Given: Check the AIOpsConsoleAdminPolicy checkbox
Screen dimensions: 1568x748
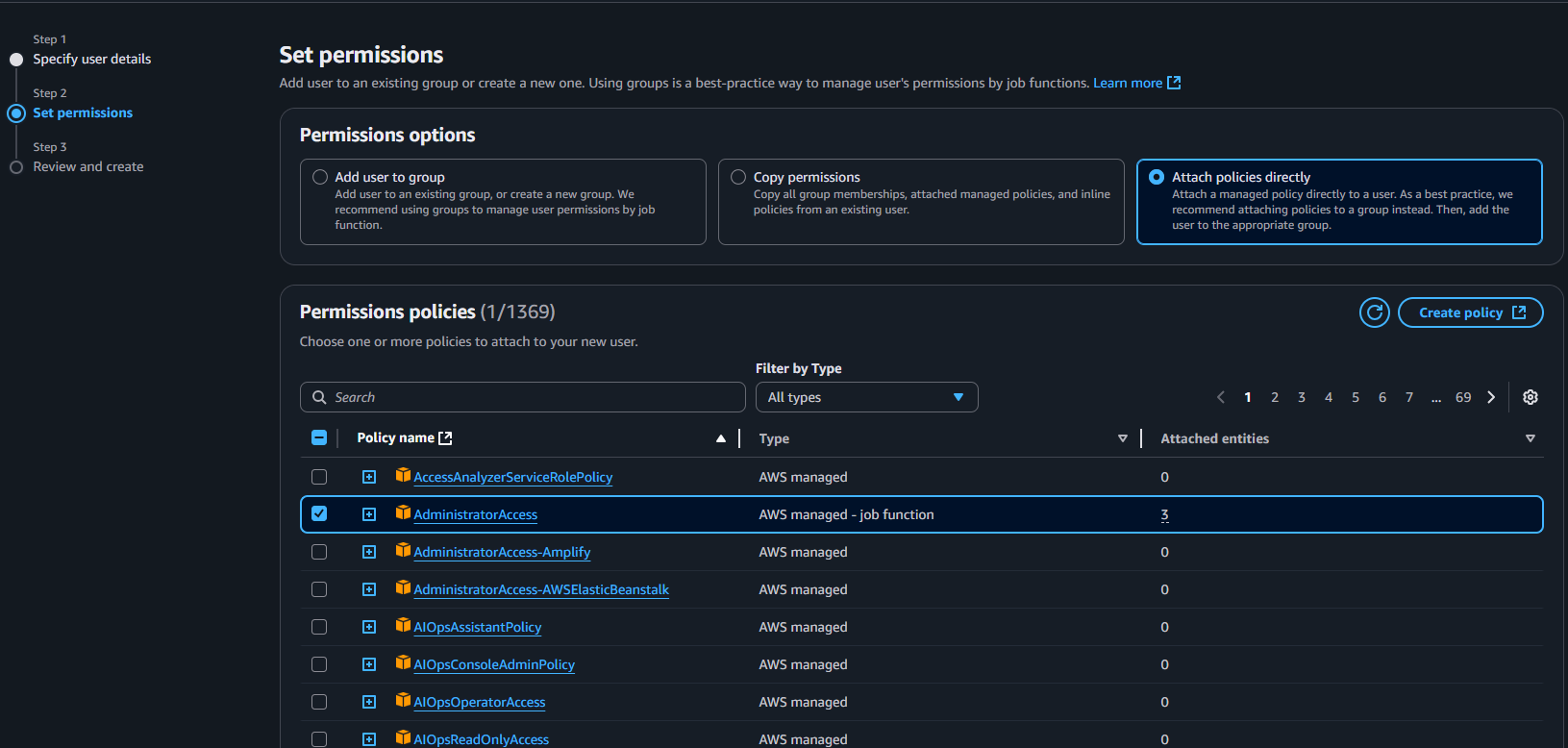Looking at the screenshot, I should [x=319, y=664].
